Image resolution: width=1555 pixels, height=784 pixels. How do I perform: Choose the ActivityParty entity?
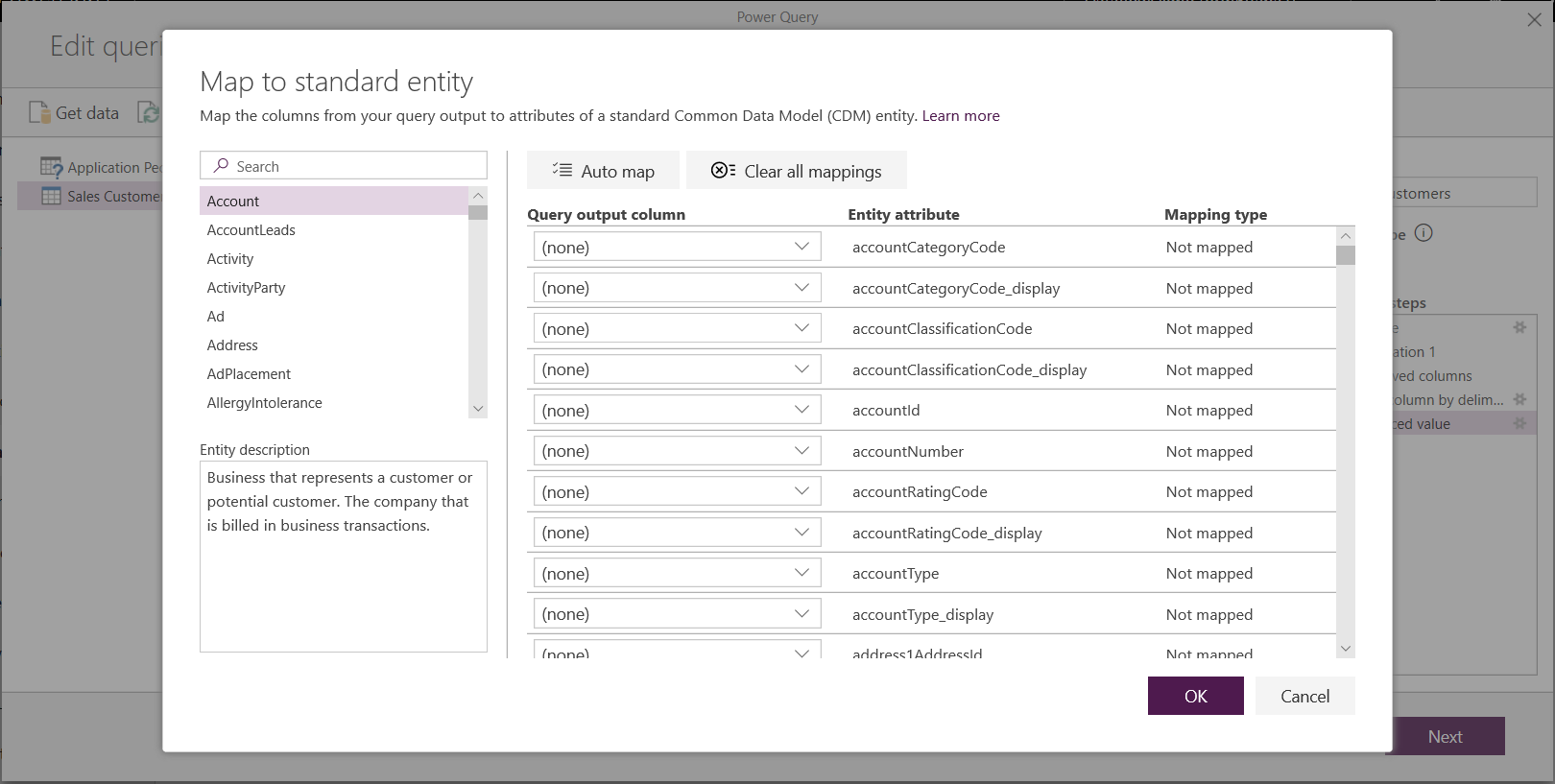point(247,288)
